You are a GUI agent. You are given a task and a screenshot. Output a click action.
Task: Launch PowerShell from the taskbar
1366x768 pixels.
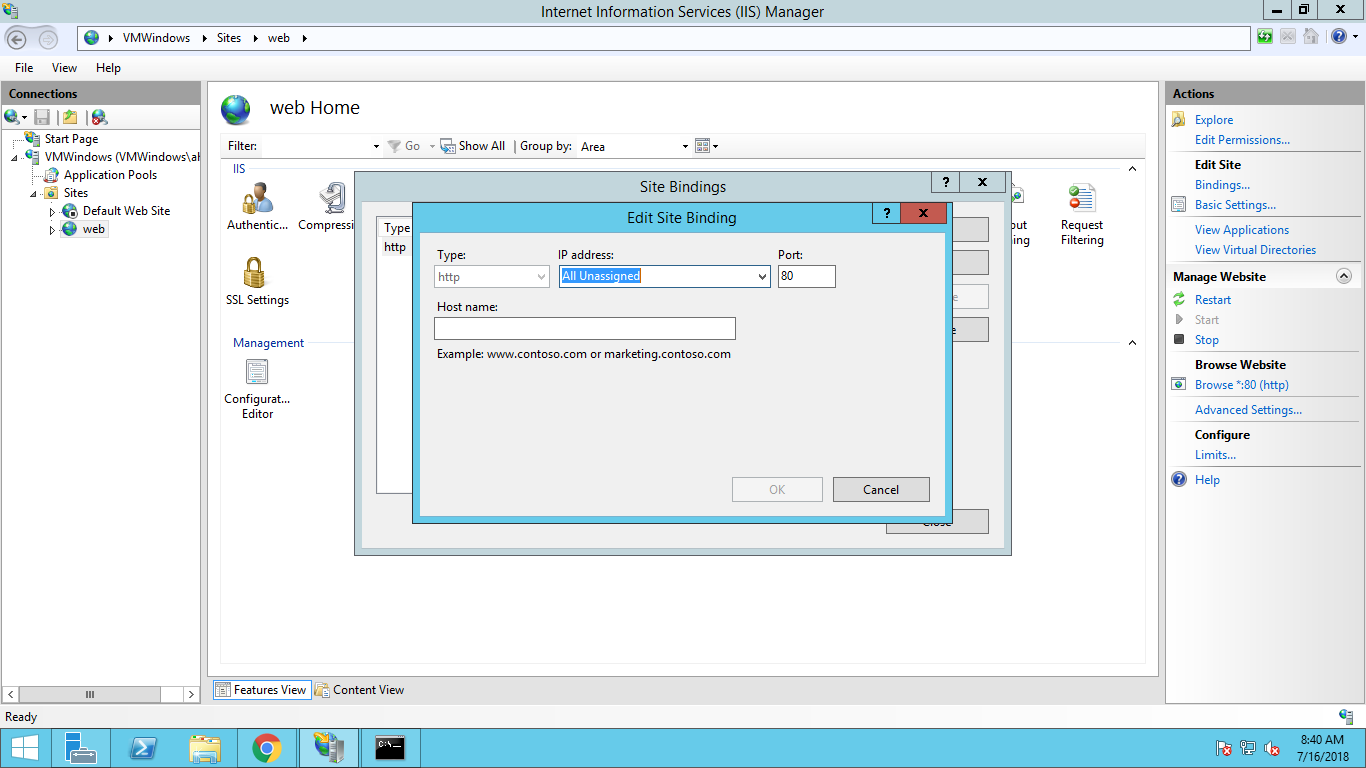(143, 748)
